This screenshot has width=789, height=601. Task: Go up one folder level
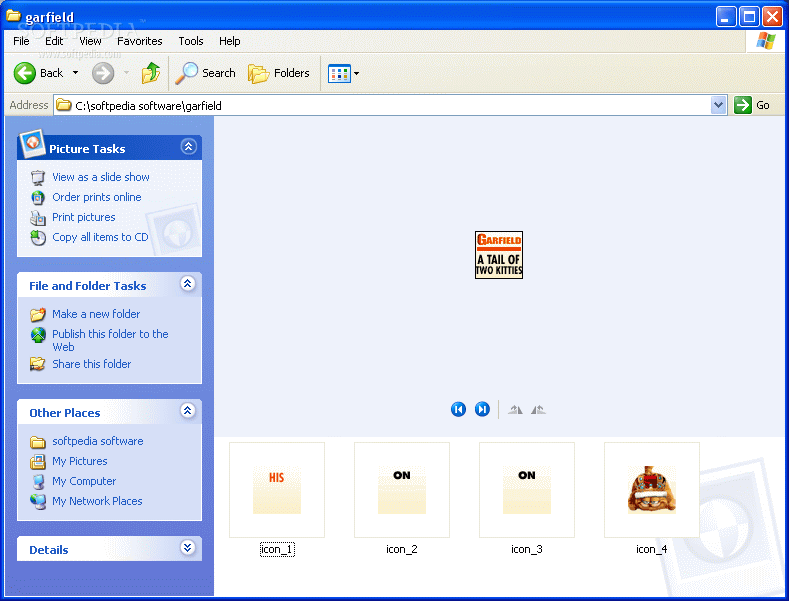150,73
